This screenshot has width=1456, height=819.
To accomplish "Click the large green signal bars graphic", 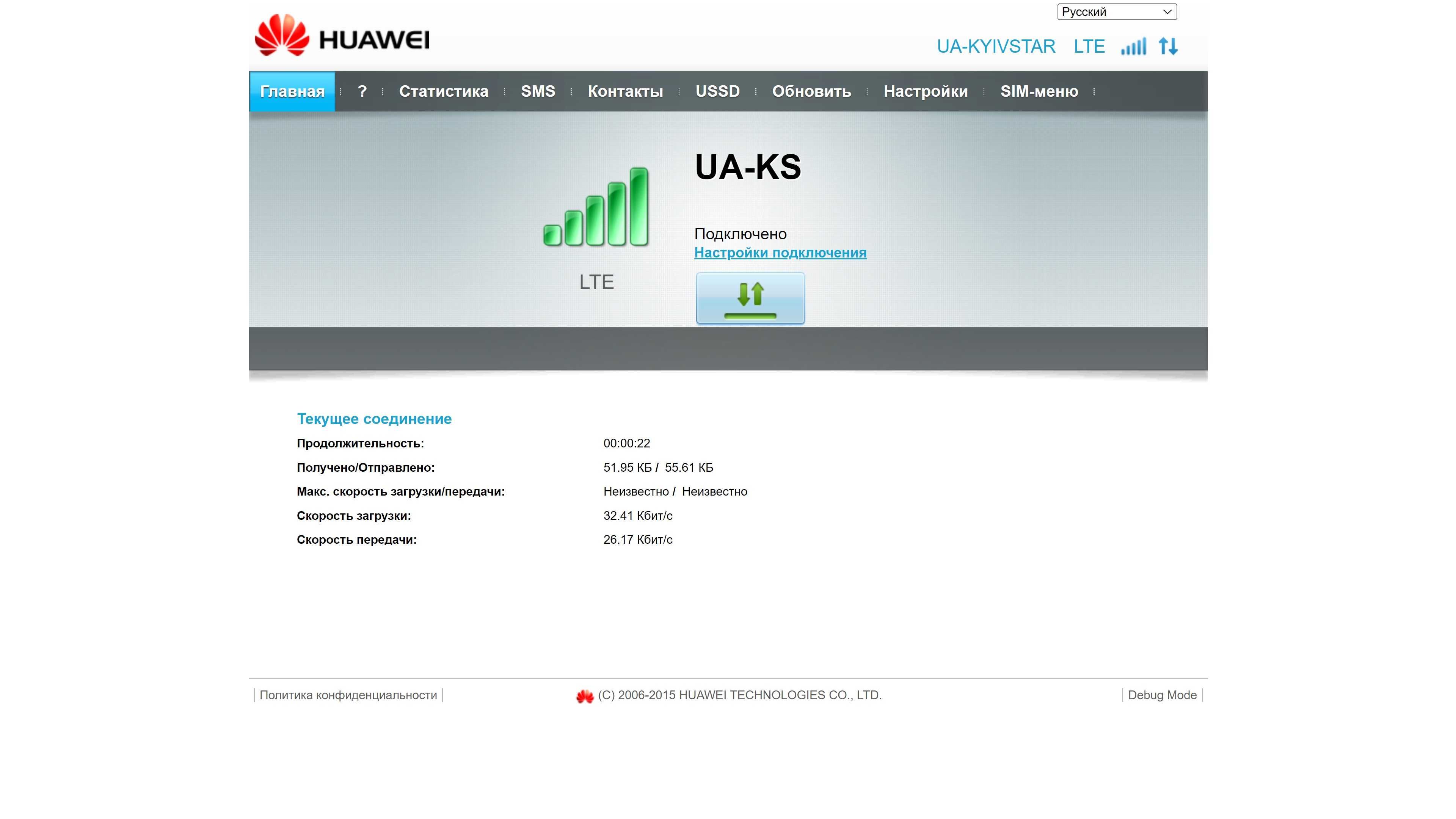I will pyautogui.click(x=596, y=207).
